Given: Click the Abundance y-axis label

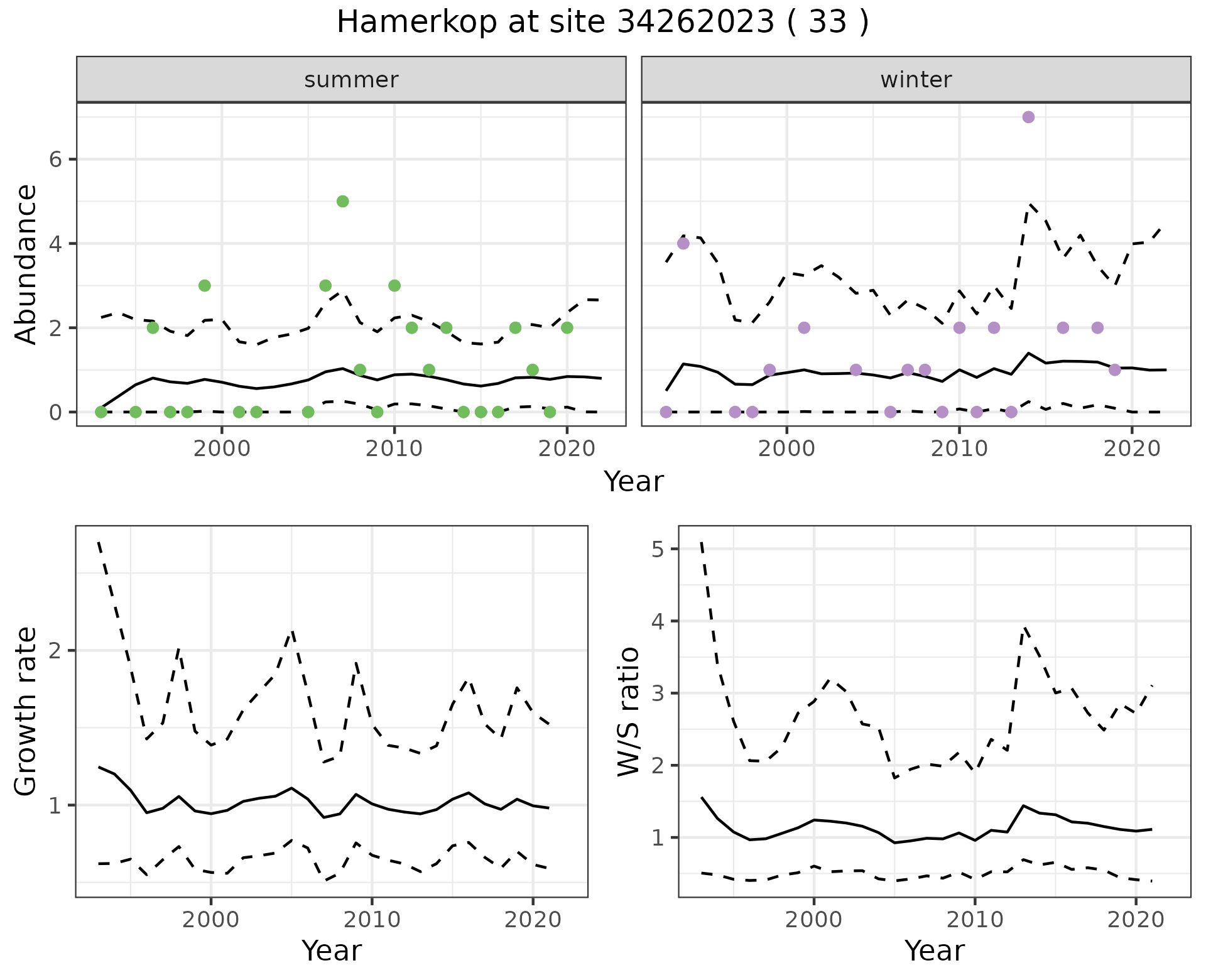Looking at the screenshot, I should [26, 264].
